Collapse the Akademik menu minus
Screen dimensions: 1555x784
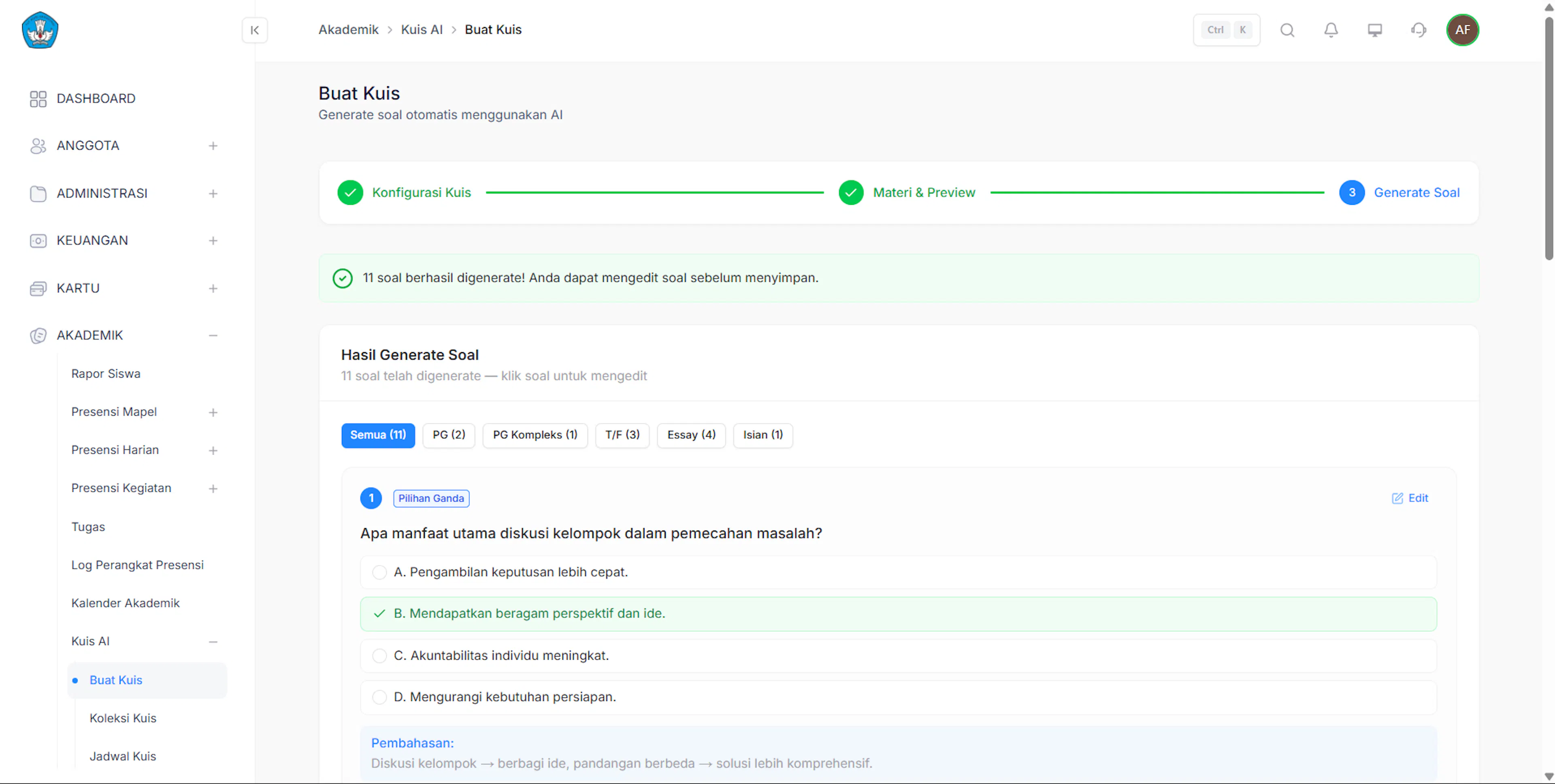click(x=213, y=336)
